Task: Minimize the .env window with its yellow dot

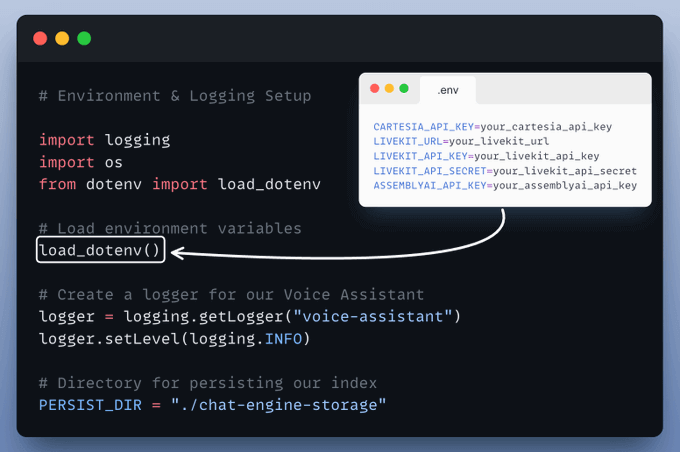Action: point(389,89)
